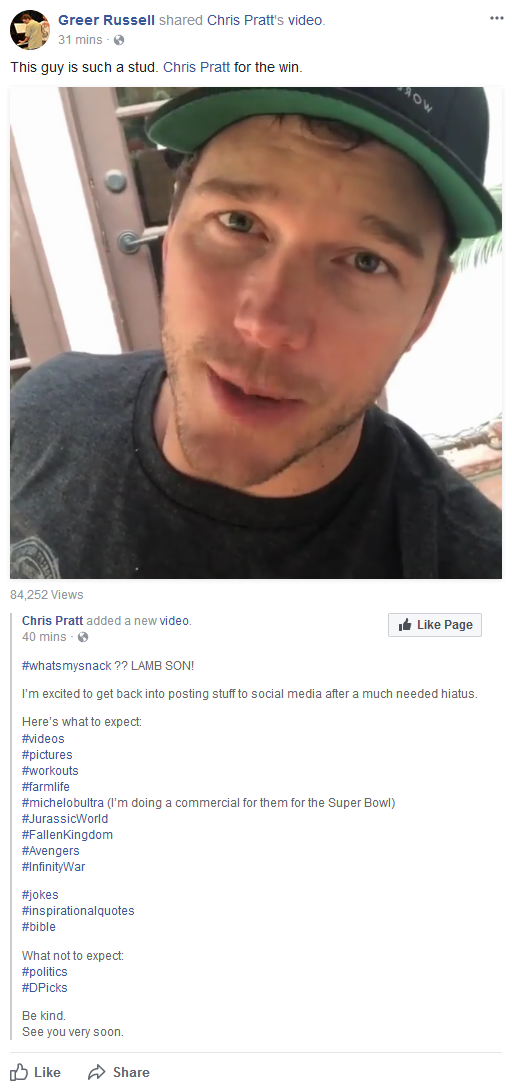Click the public globe icon beside 31 mins
Viewport: 512px width, 1091px height.
119,40
